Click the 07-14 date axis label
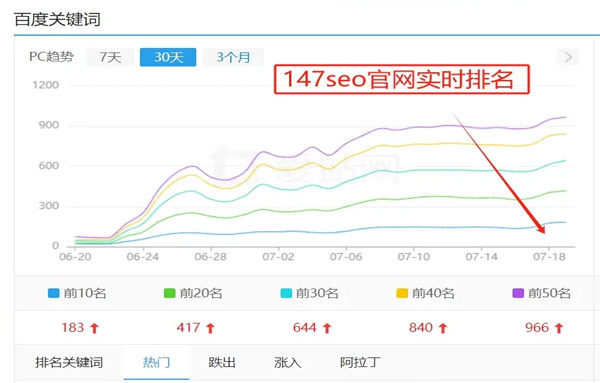 [x=481, y=257]
